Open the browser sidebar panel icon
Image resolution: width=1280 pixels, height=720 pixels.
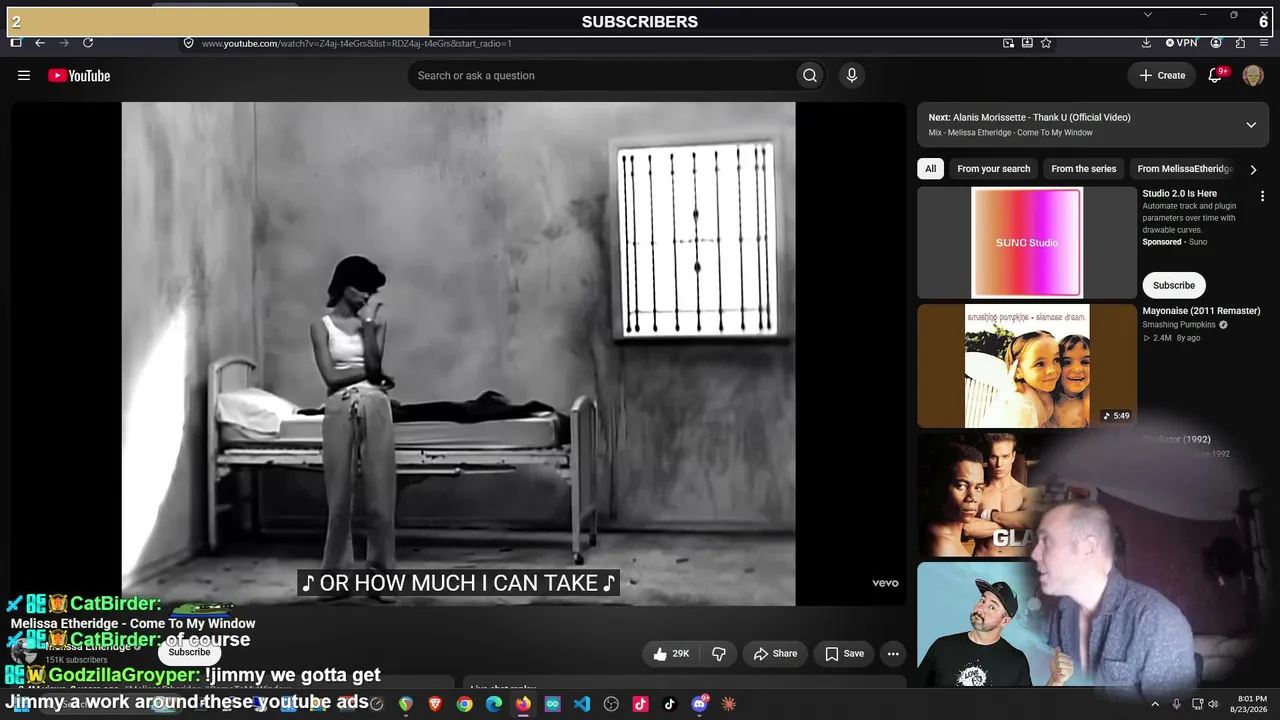point(16,43)
